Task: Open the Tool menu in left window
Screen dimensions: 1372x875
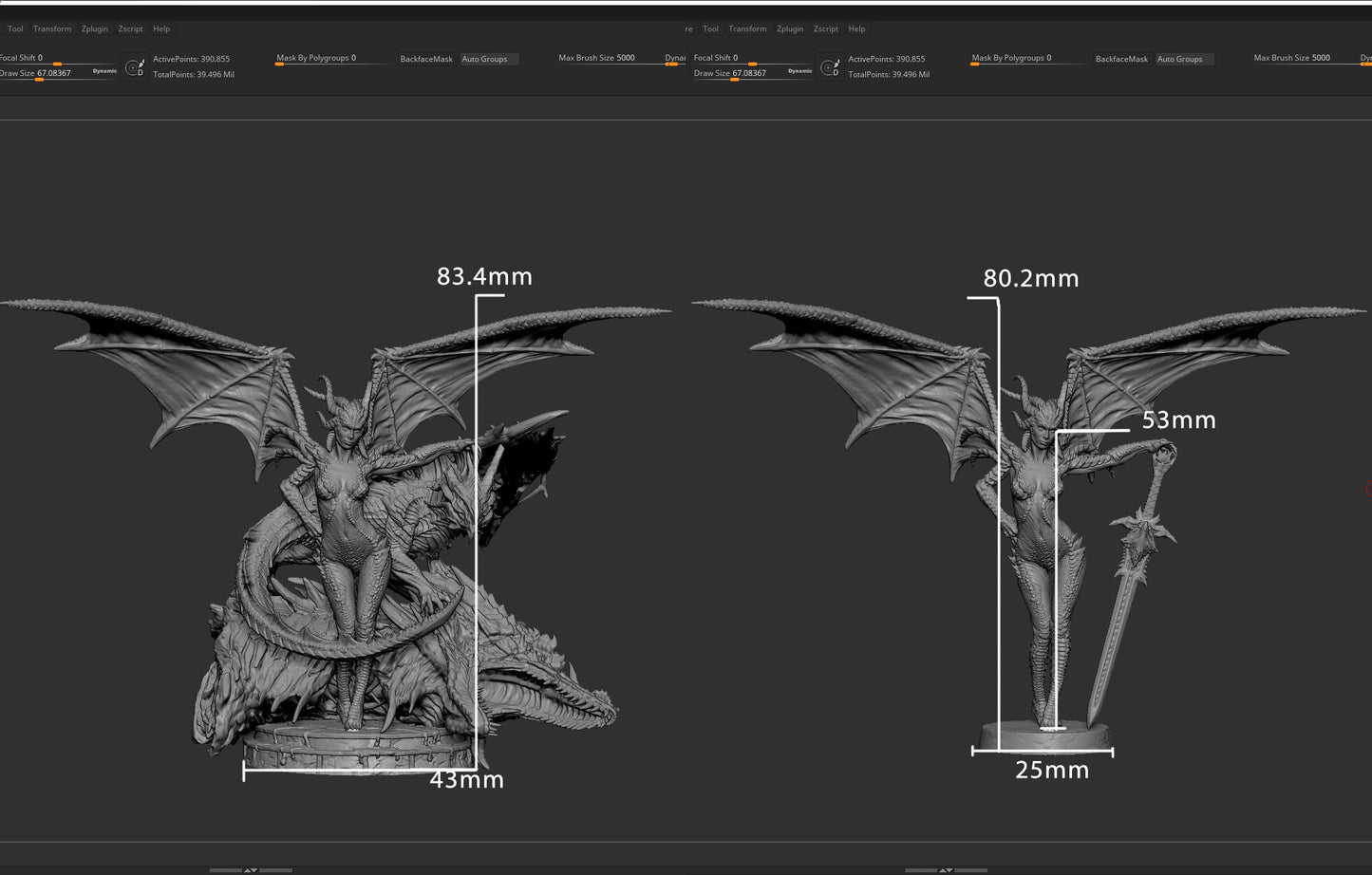Action: click(15, 29)
